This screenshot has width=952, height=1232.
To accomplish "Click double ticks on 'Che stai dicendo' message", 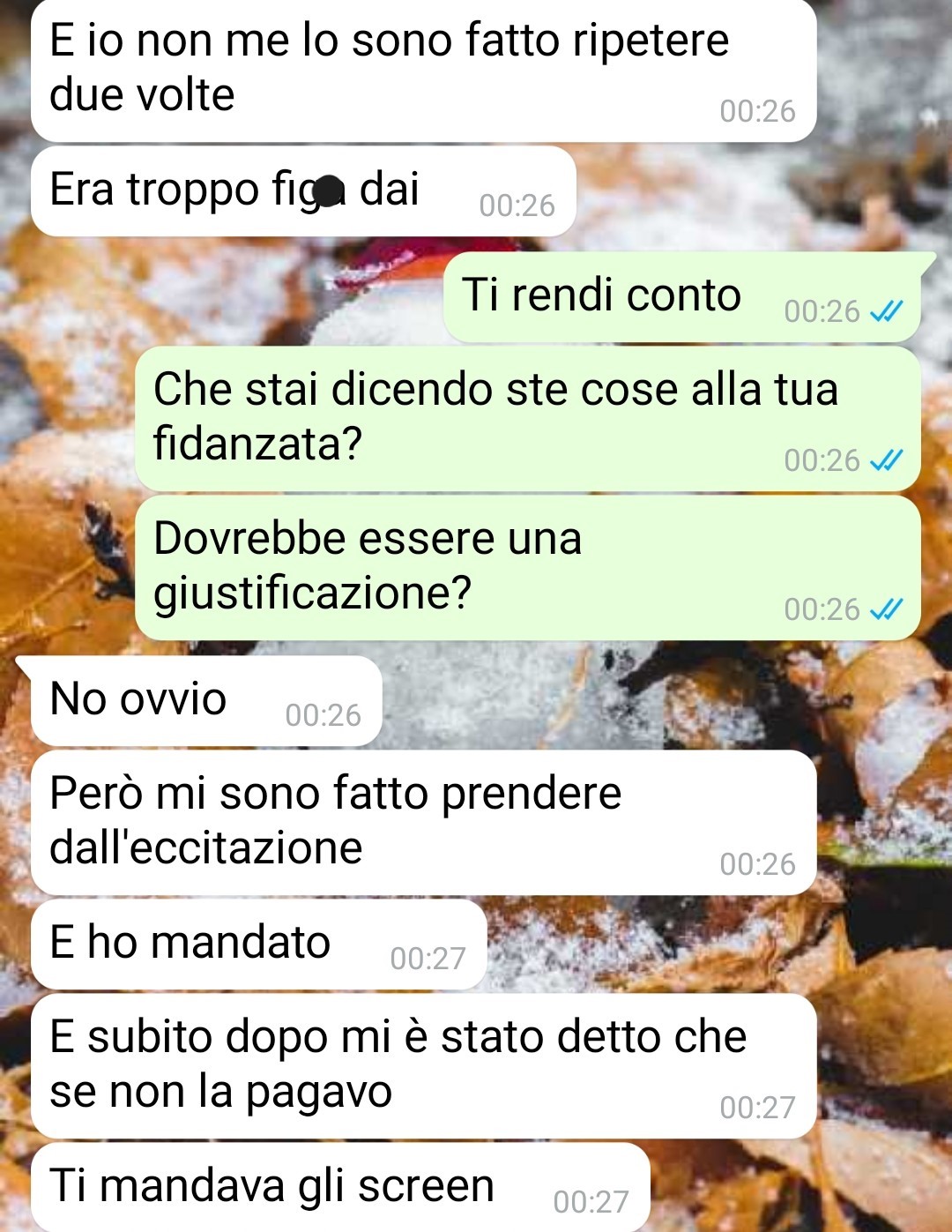I will [x=886, y=460].
